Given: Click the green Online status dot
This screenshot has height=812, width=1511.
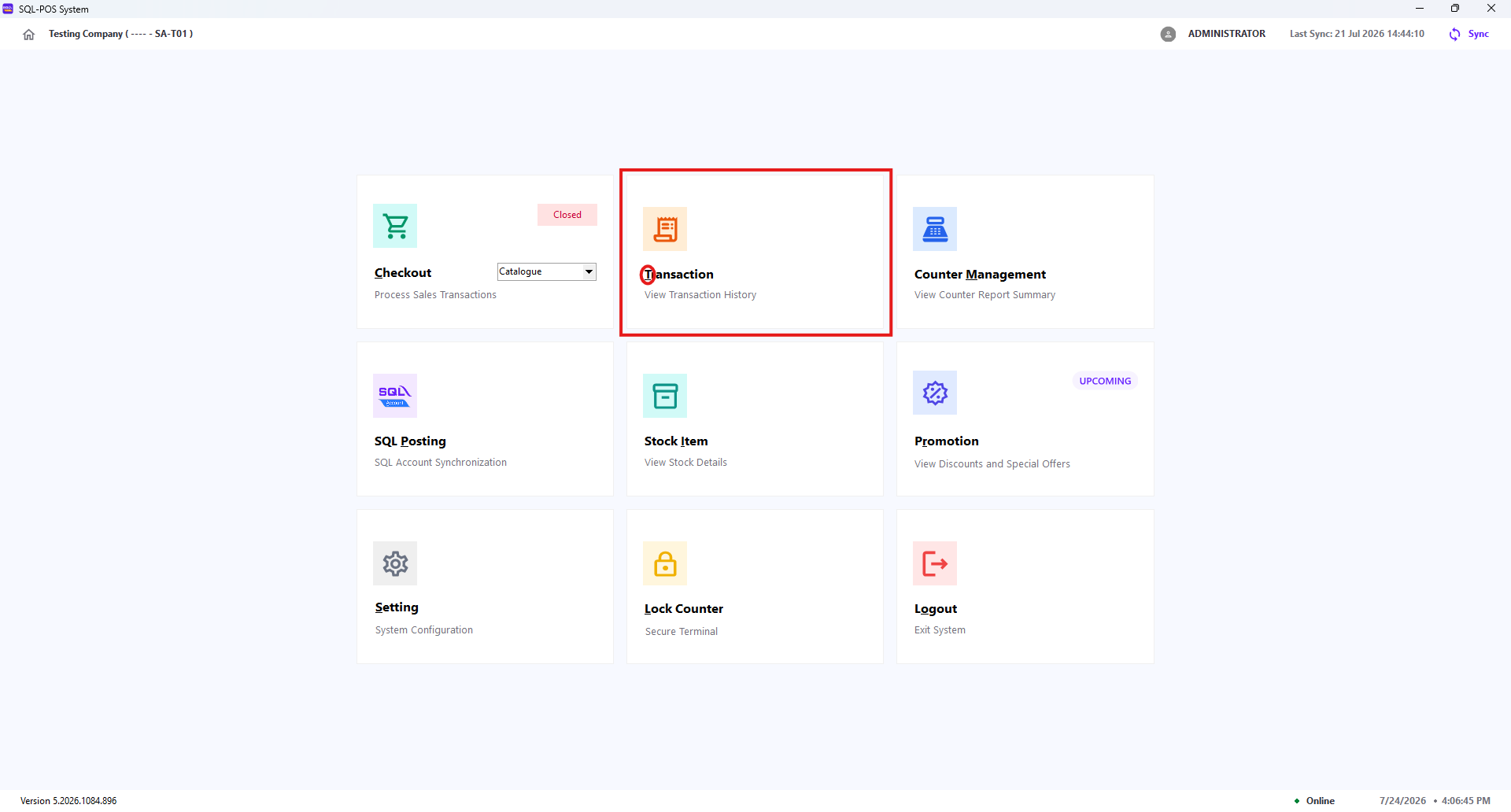Looking at the screenshot, I should pos(1297,801).
